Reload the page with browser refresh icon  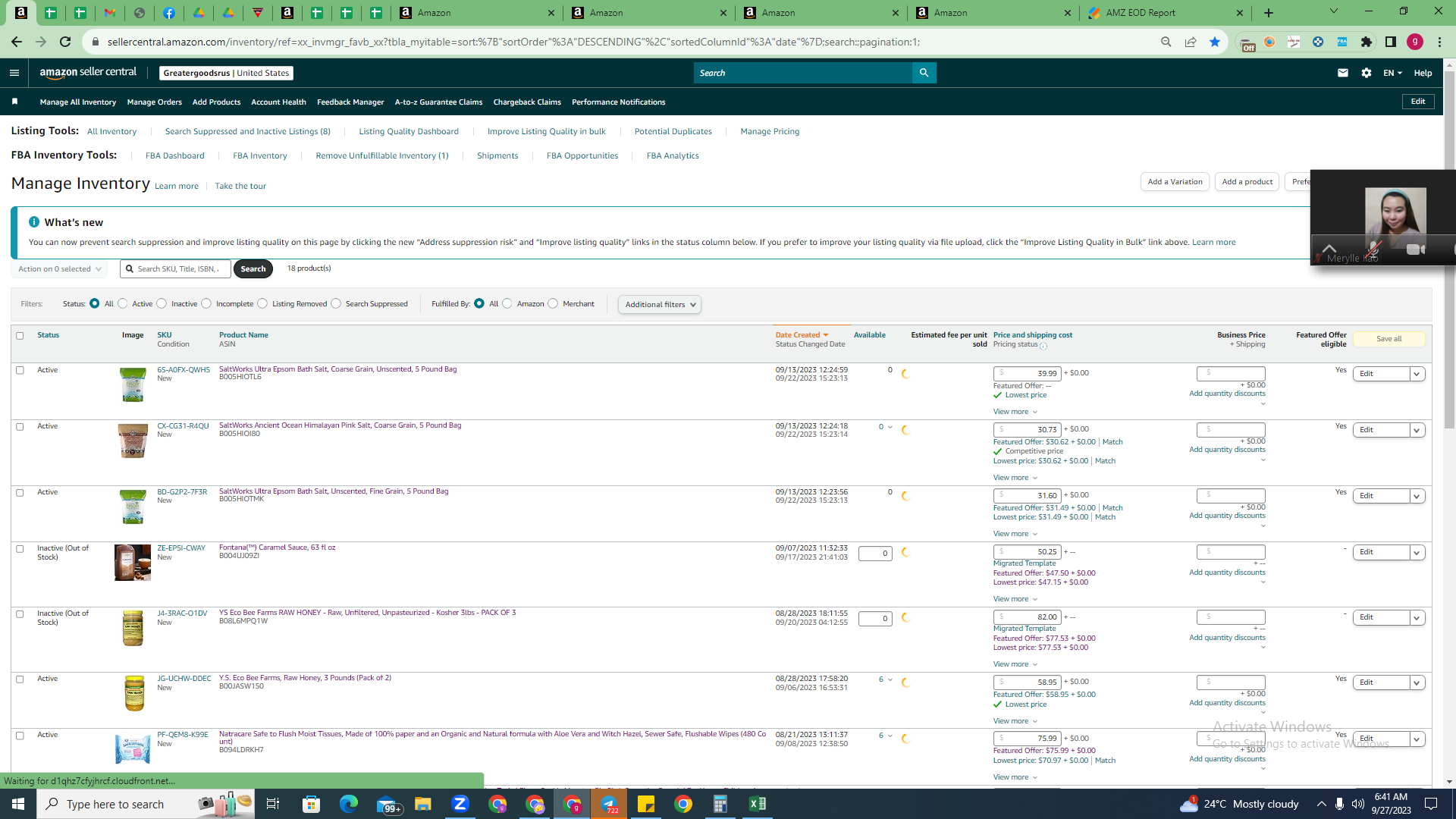(x=65, y=42)
